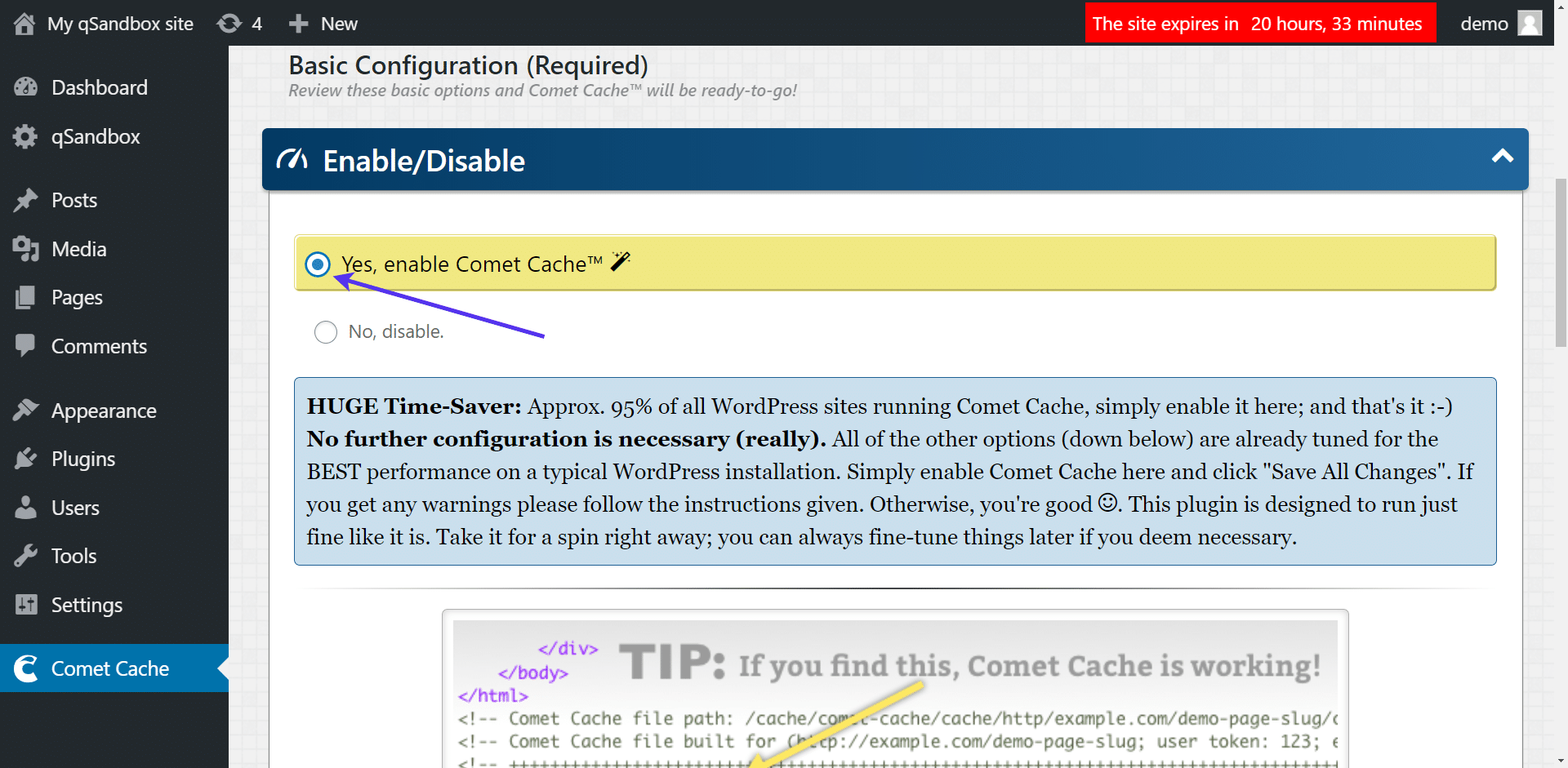Click the demo user avatar image

(x=1530, y=23)
